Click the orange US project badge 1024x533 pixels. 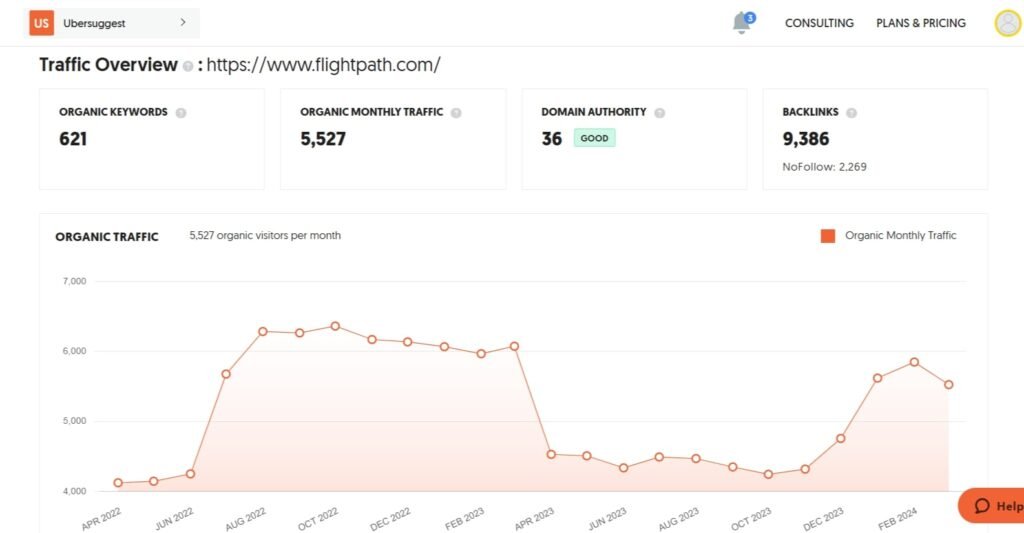pyautogui.click(x=41, y=23)
